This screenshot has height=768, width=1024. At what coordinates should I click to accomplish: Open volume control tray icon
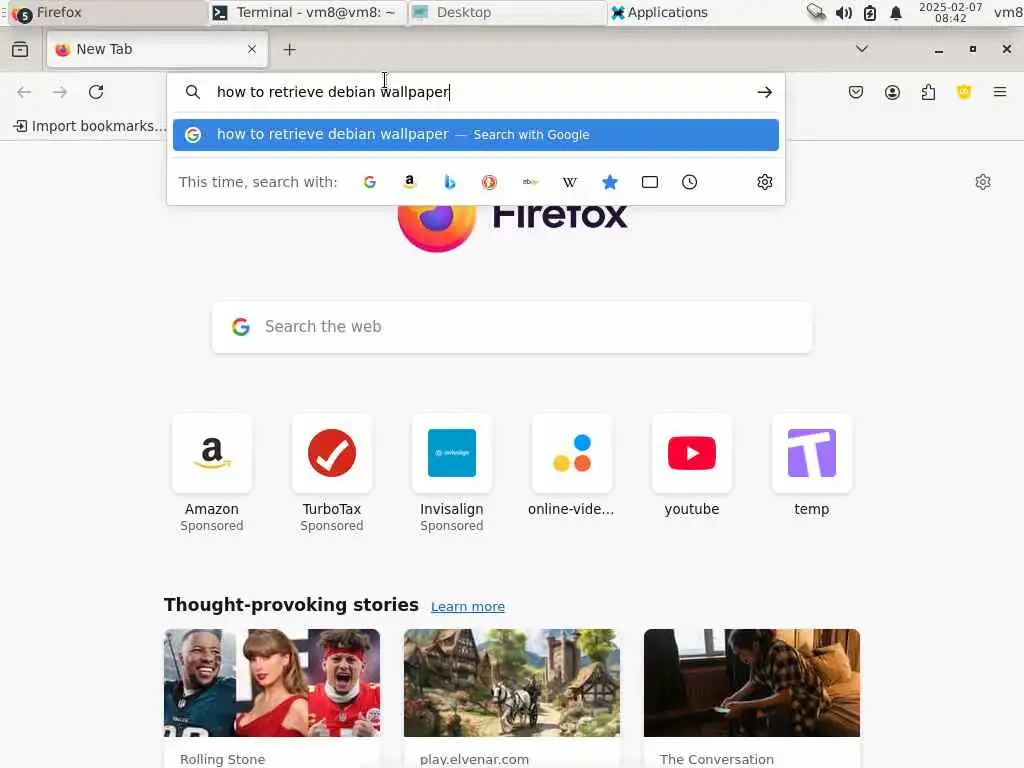[844, 13]
